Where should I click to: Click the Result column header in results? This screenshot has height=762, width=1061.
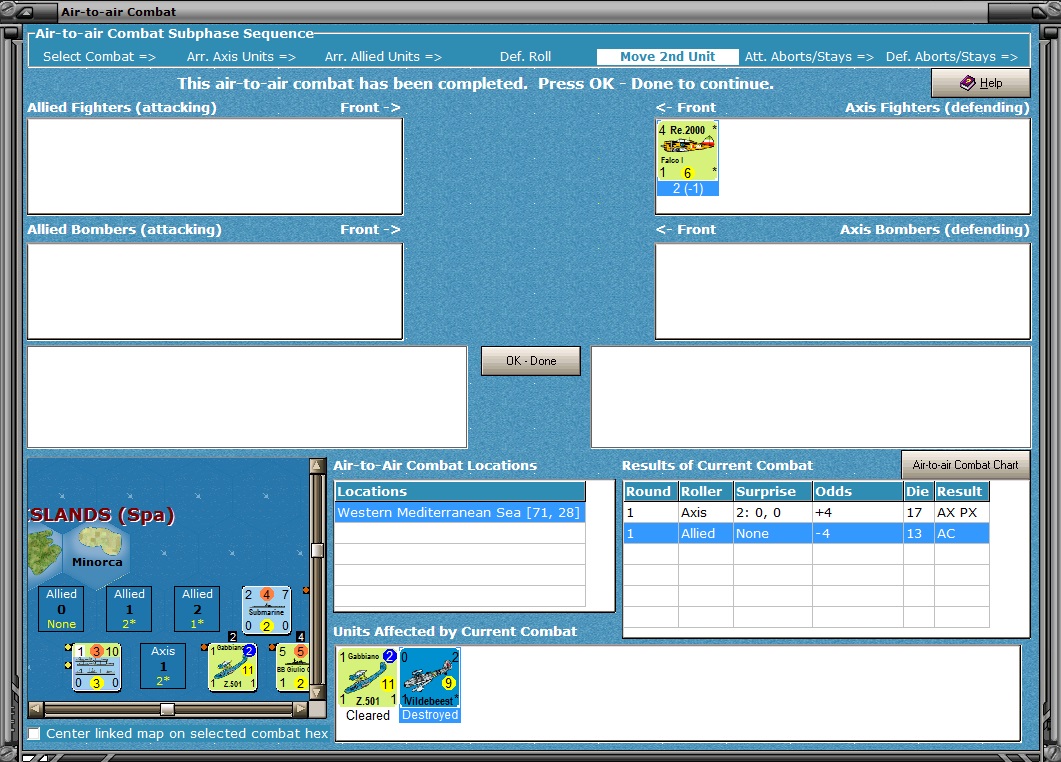(x=962, y=491)
